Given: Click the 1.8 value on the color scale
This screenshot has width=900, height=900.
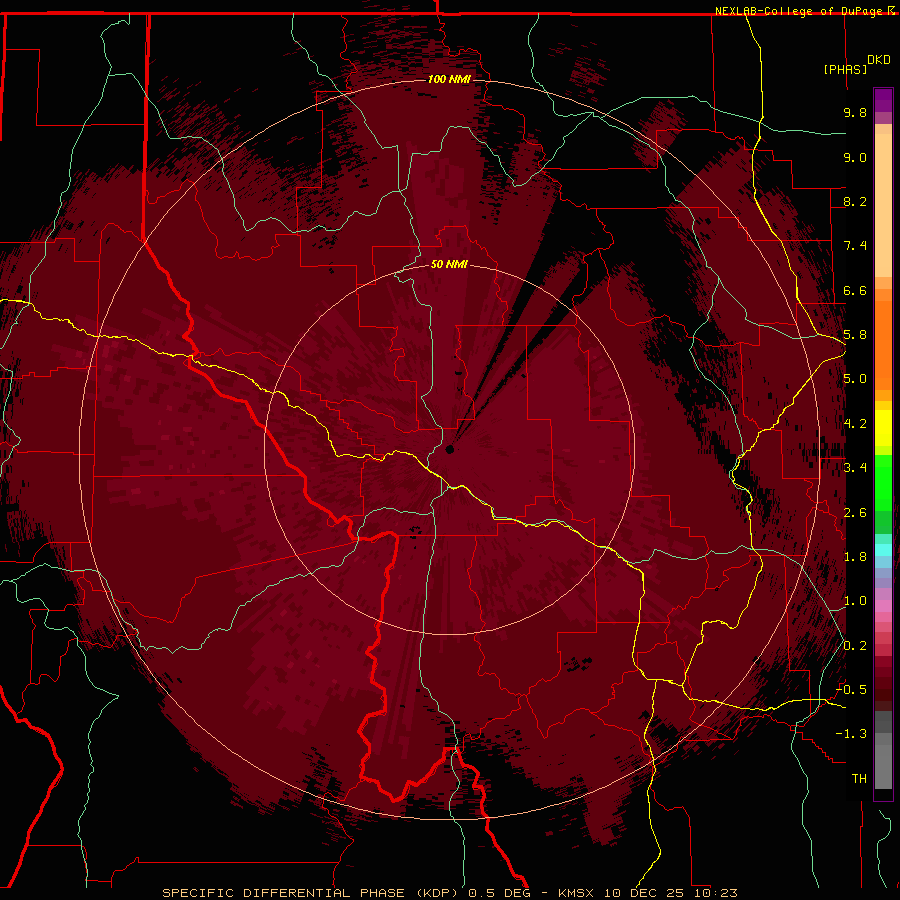Looking at the screenshot, I should point(855,557).
